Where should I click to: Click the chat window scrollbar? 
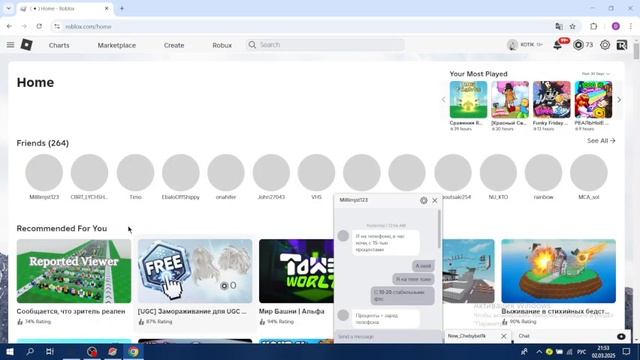pos(439,229)
